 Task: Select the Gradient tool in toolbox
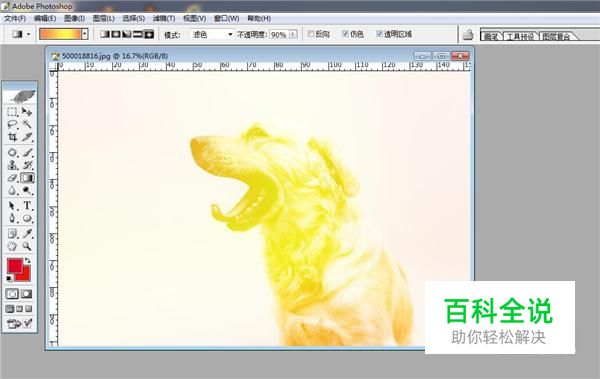click(x=27, y=178)
